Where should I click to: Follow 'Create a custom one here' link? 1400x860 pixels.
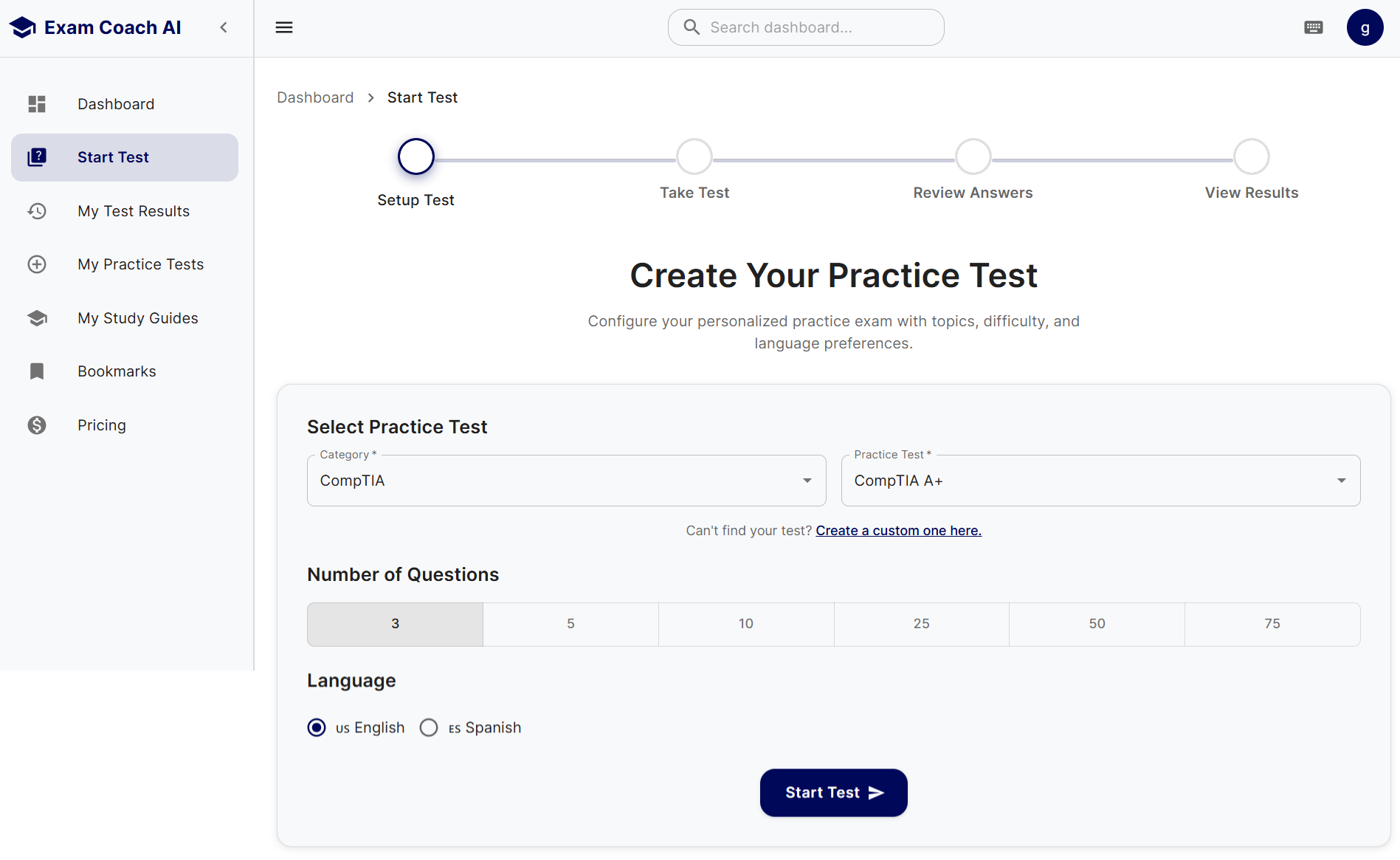[898, 531]
